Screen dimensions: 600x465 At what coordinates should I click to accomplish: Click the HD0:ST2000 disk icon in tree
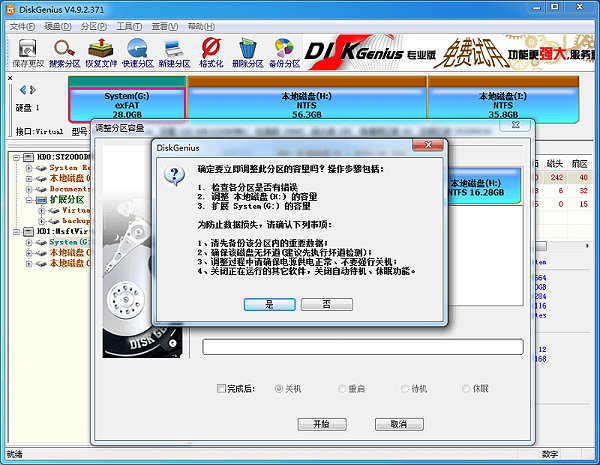(x=28, y=157)
